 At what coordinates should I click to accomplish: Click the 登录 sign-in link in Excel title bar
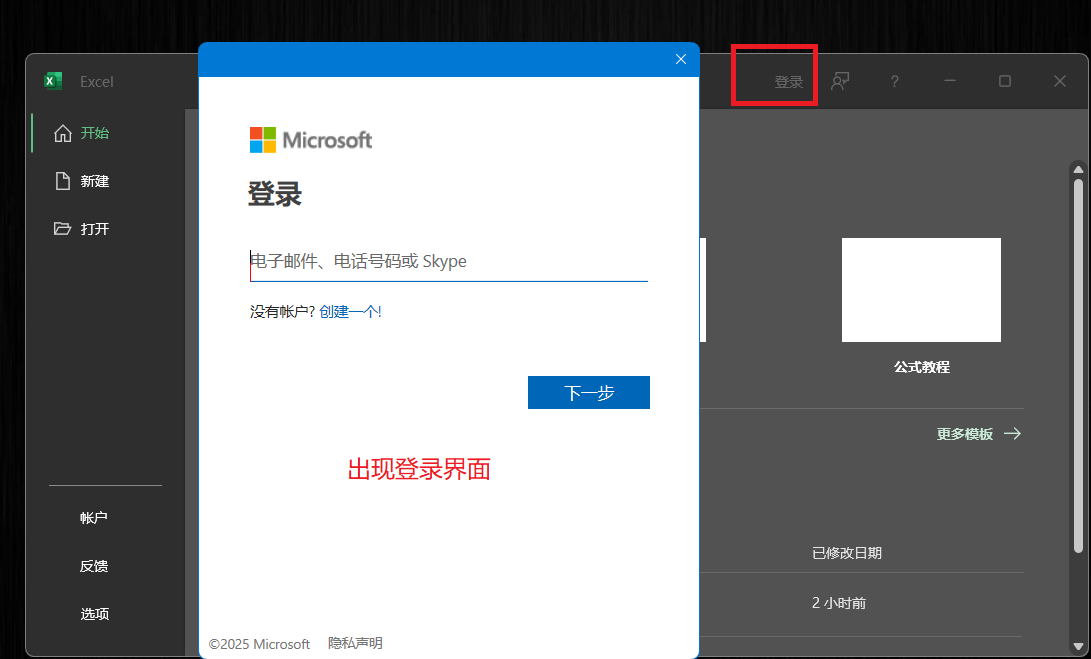[788, 82]
